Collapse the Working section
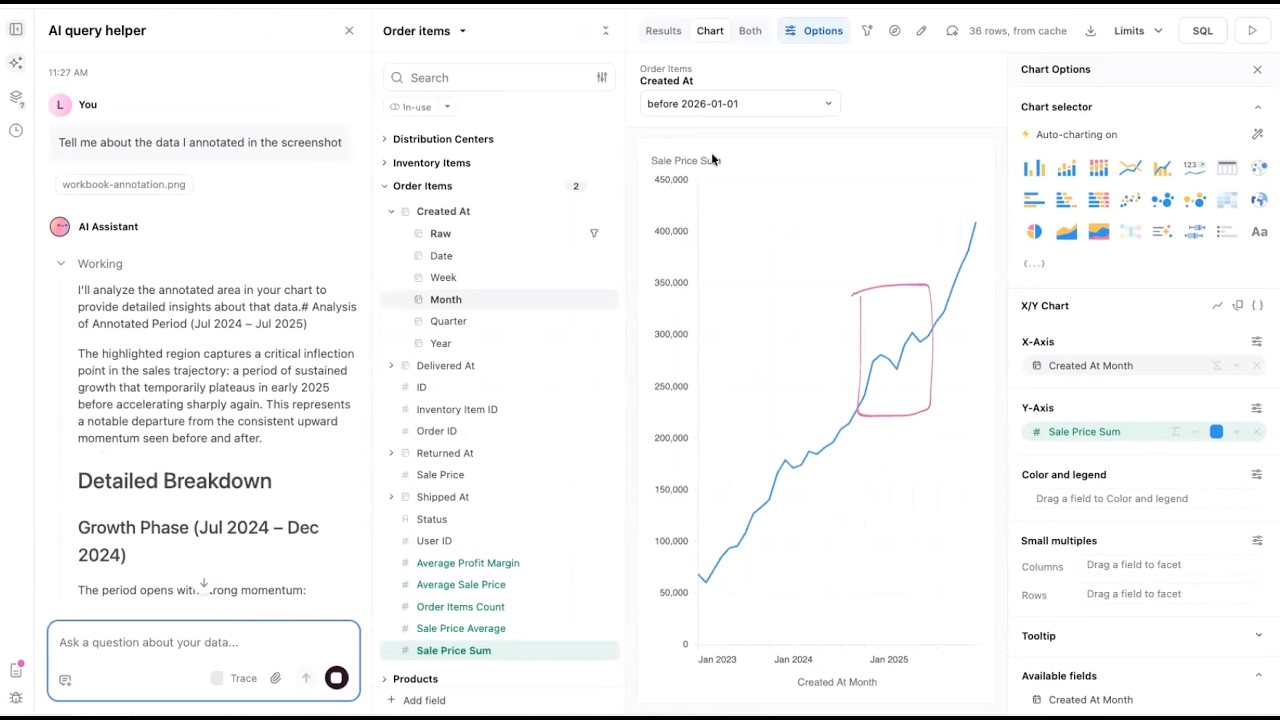 [61, 264]
